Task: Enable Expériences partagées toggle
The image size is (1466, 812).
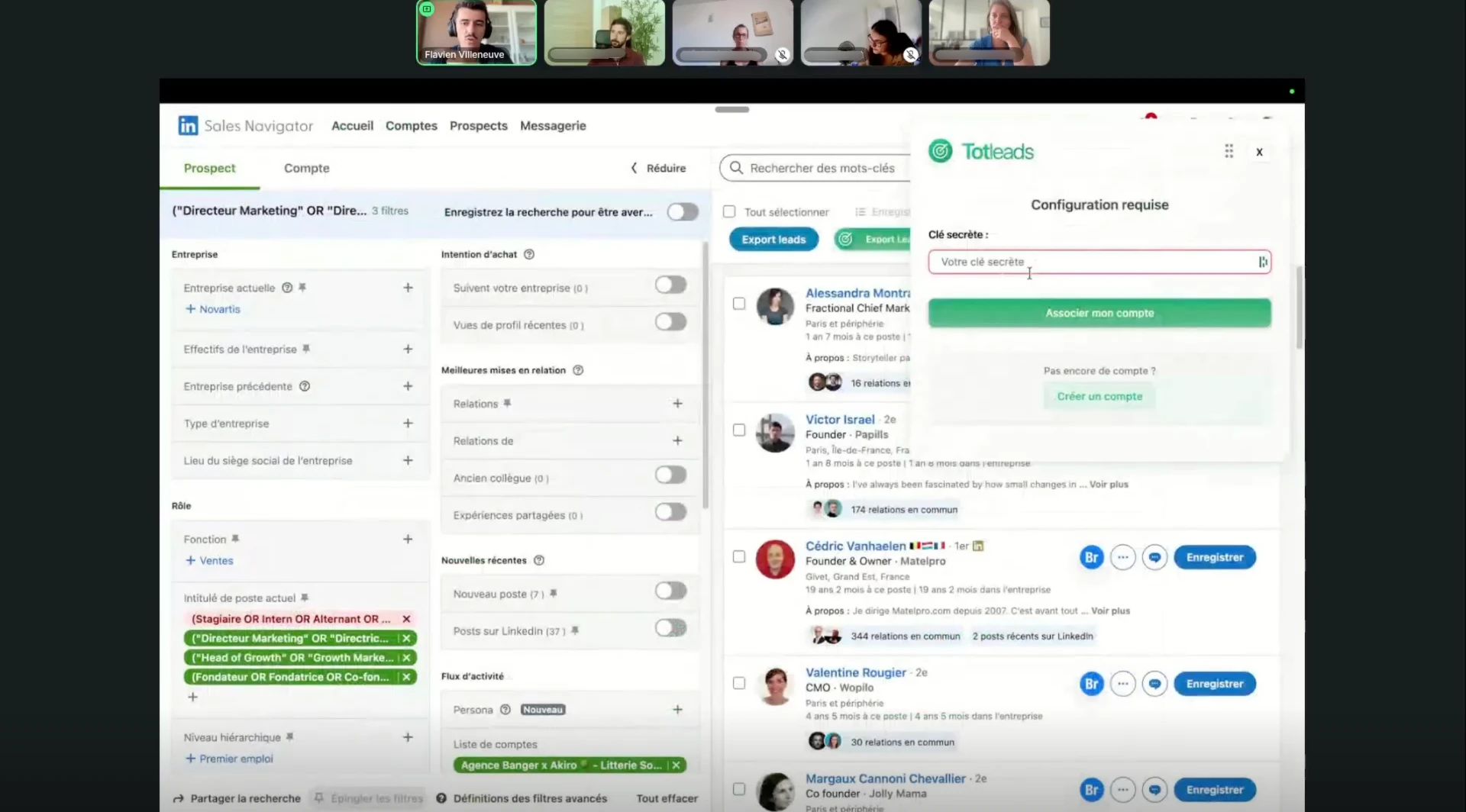Action: tap(671, 512)
